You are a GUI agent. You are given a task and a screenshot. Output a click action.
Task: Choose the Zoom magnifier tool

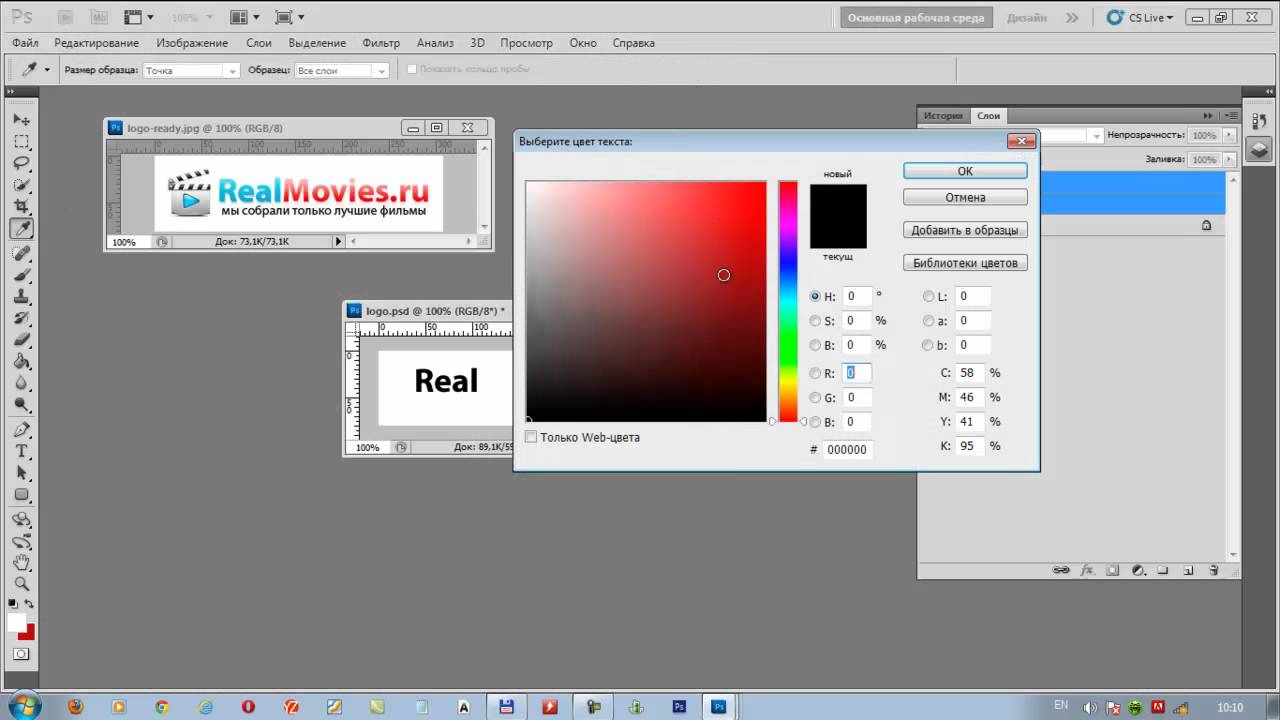point(21,583)
